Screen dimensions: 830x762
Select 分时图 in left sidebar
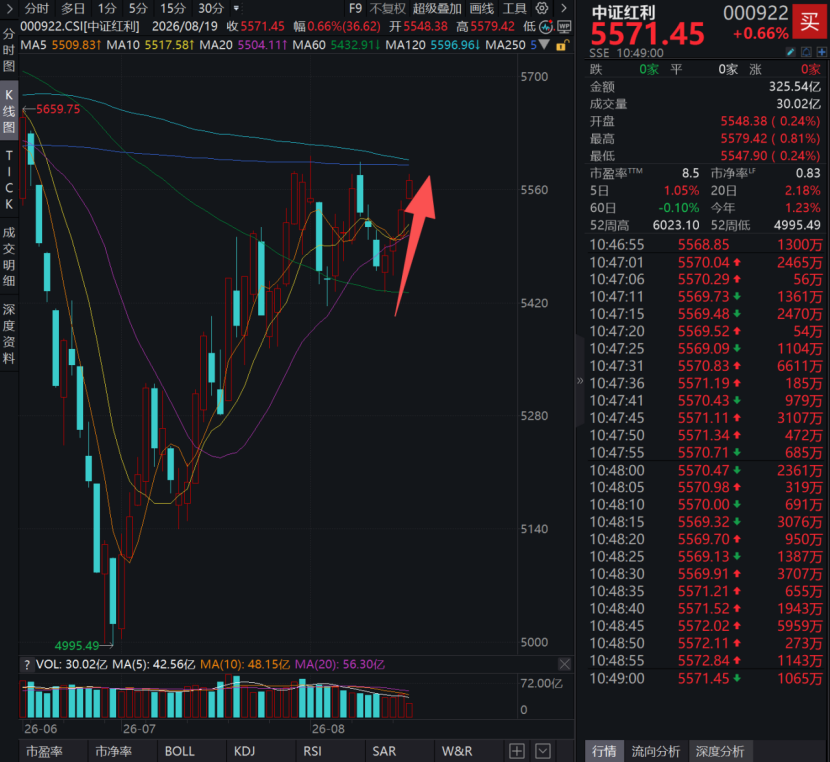pyautogui.click(x=9, y=50)
